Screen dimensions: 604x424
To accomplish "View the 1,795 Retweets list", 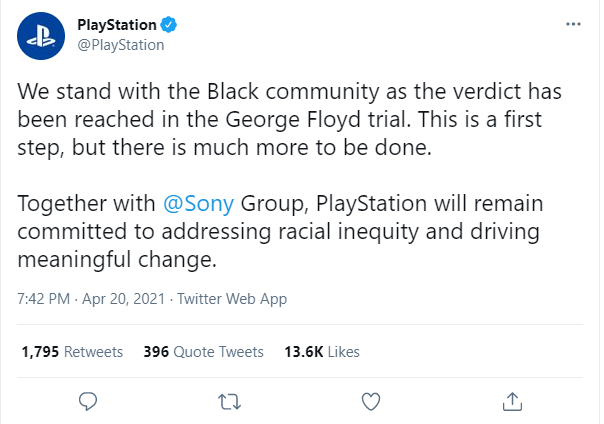I will [x=72, y=352].
